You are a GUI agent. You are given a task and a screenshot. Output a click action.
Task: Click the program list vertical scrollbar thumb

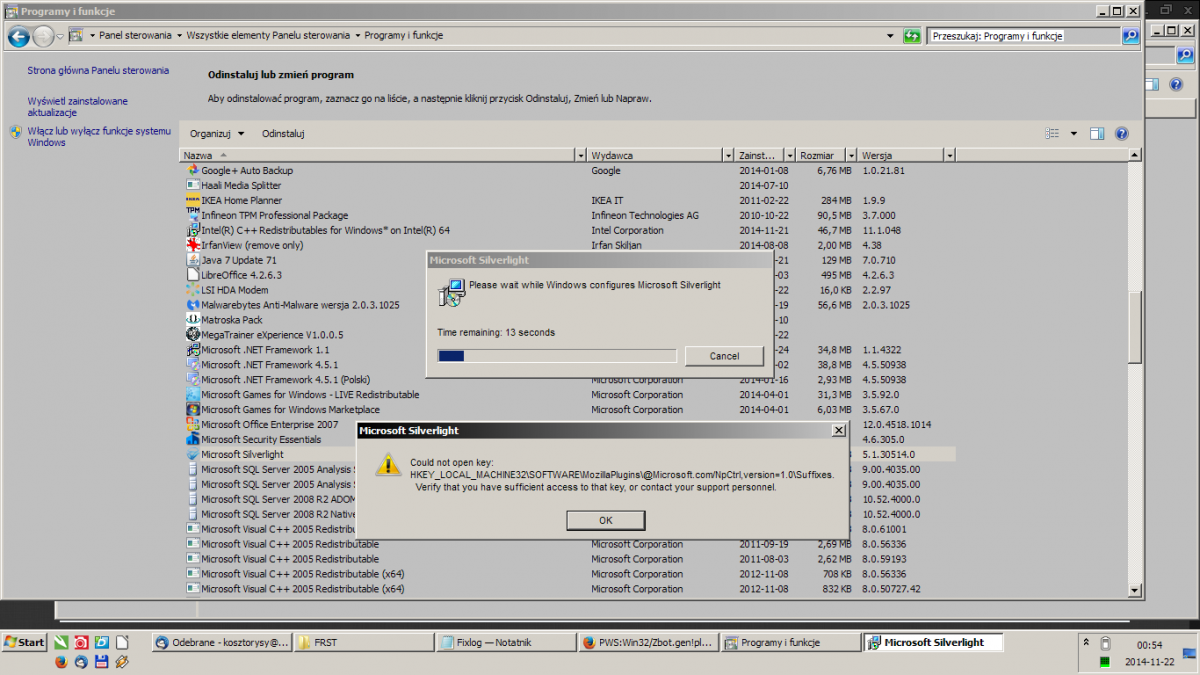tap(1133, 329)
